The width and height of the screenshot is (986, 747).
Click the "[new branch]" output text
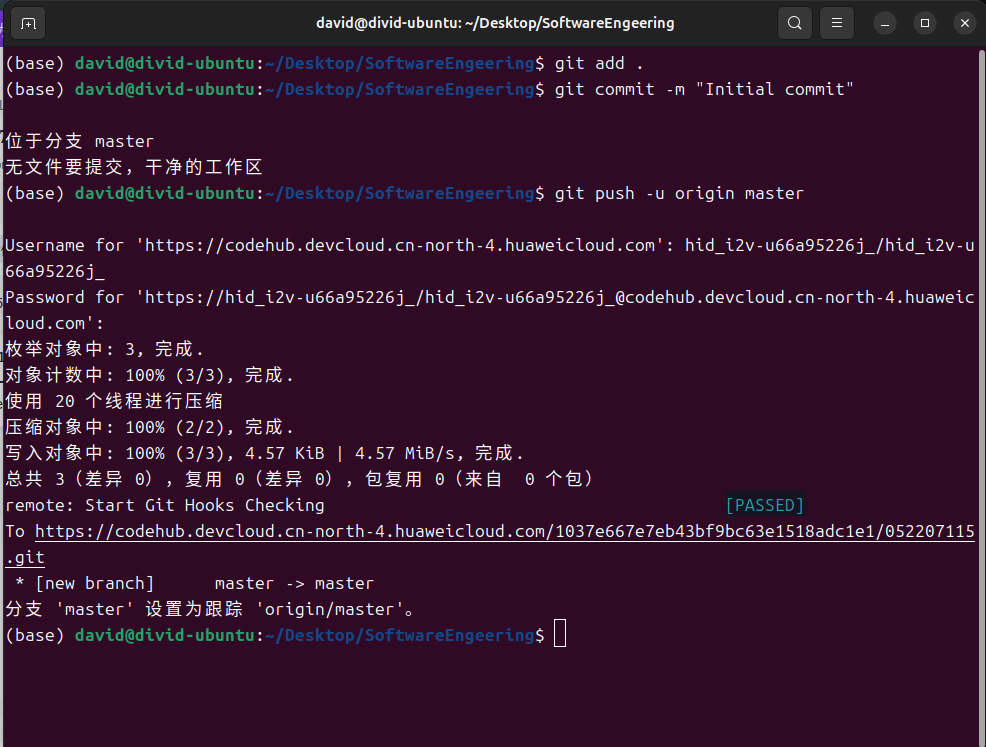point(95,583)
